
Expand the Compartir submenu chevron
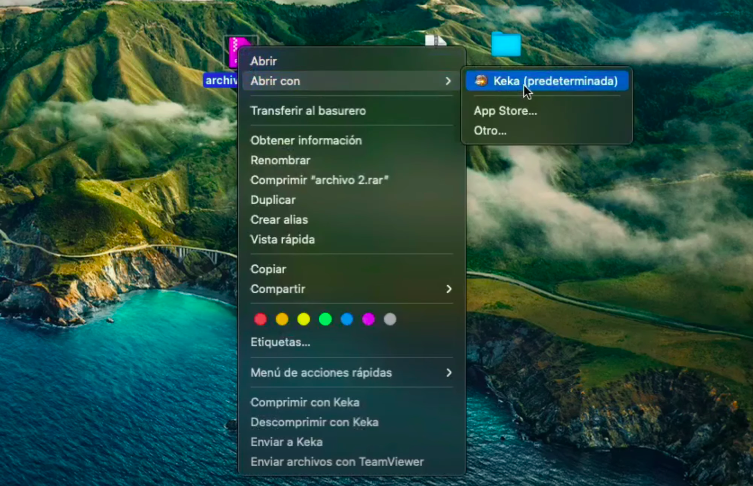click(449, 289)
